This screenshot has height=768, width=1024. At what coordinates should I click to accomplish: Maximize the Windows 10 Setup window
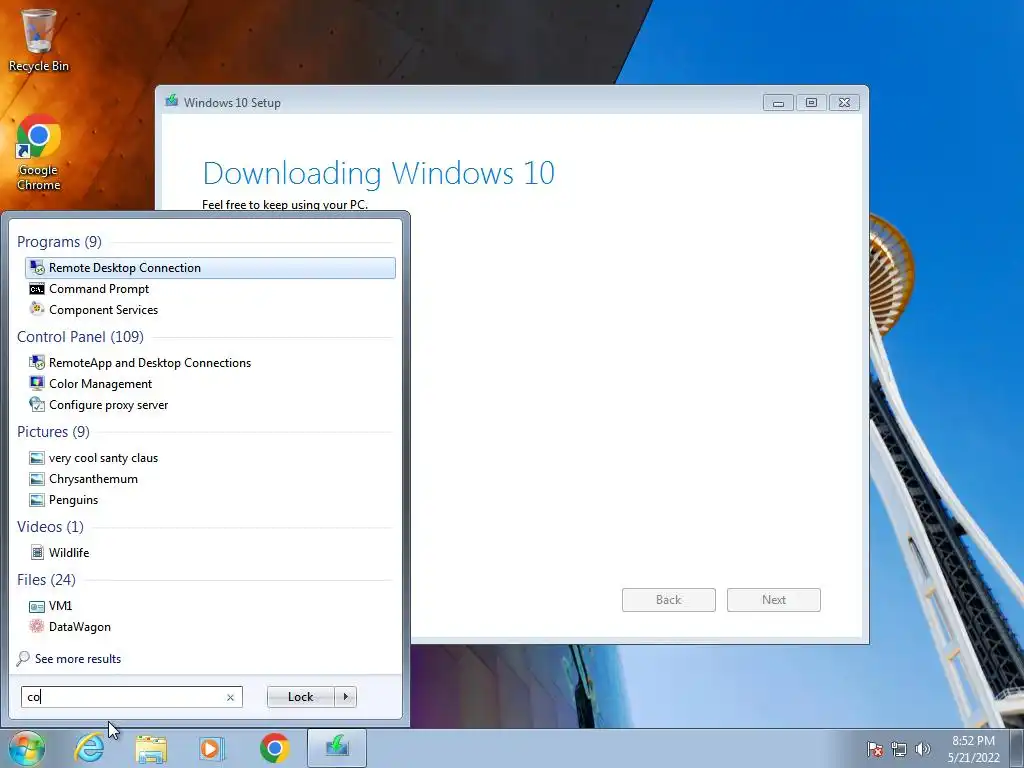[811, 103]
